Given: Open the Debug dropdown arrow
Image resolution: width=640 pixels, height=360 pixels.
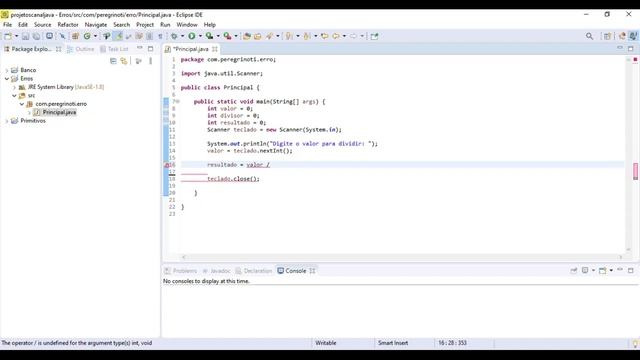Looking at the screenshot, I should pyautogui.click(x=182, y=36).
